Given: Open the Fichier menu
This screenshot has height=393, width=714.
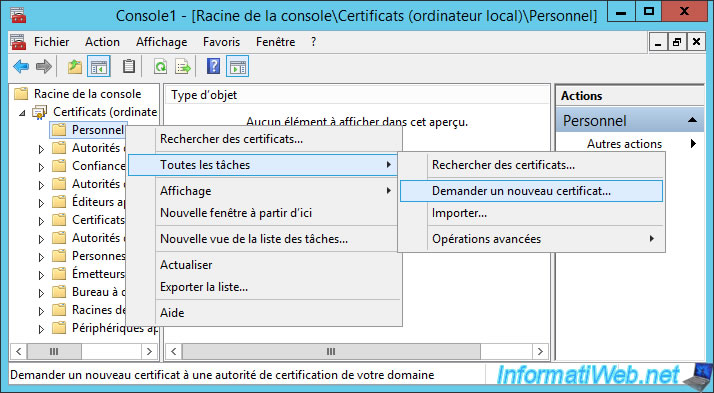Looking at the screenshot, I should (51, 42).
